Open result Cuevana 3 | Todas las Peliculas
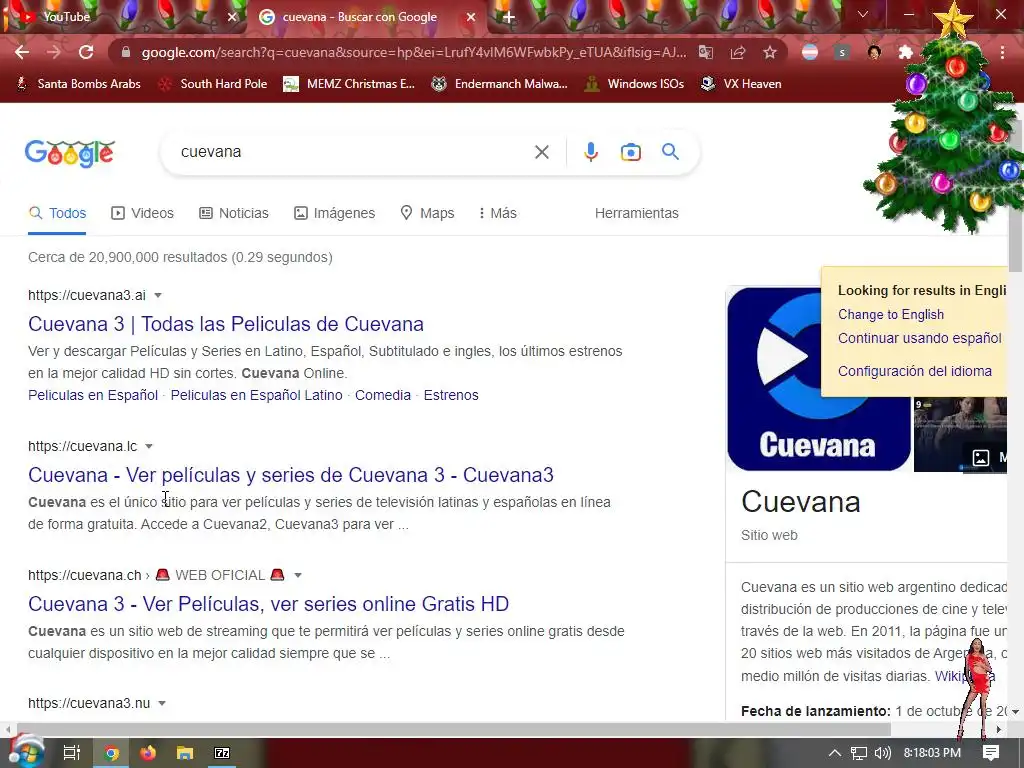This screenshot has width=1024, height=768. (226, 324)
